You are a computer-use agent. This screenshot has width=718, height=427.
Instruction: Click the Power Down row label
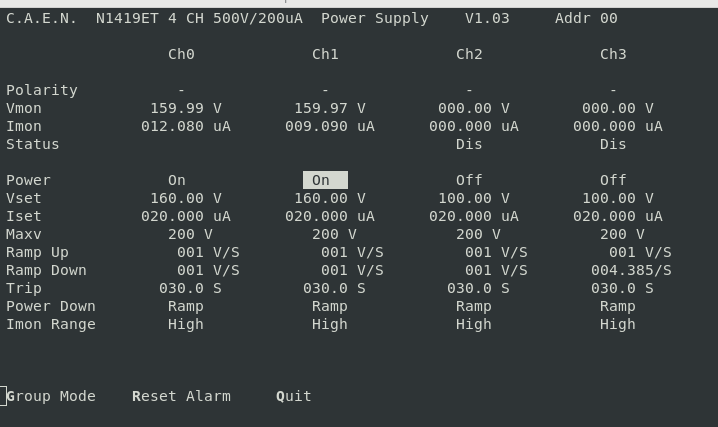tap(51, 306)
